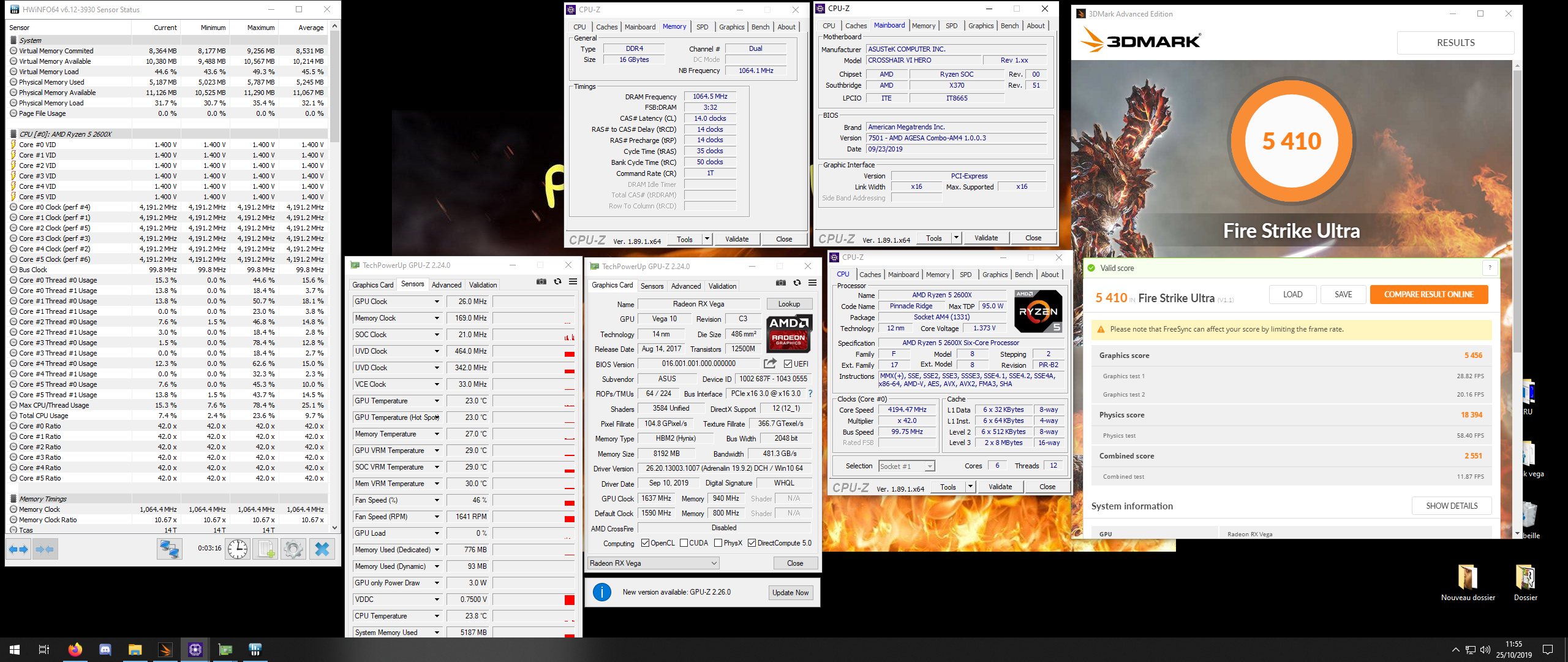The image size is (1568, 662).
Task: Click HWiNFO blue X close sensors button
Action: [x=322, y=549]
